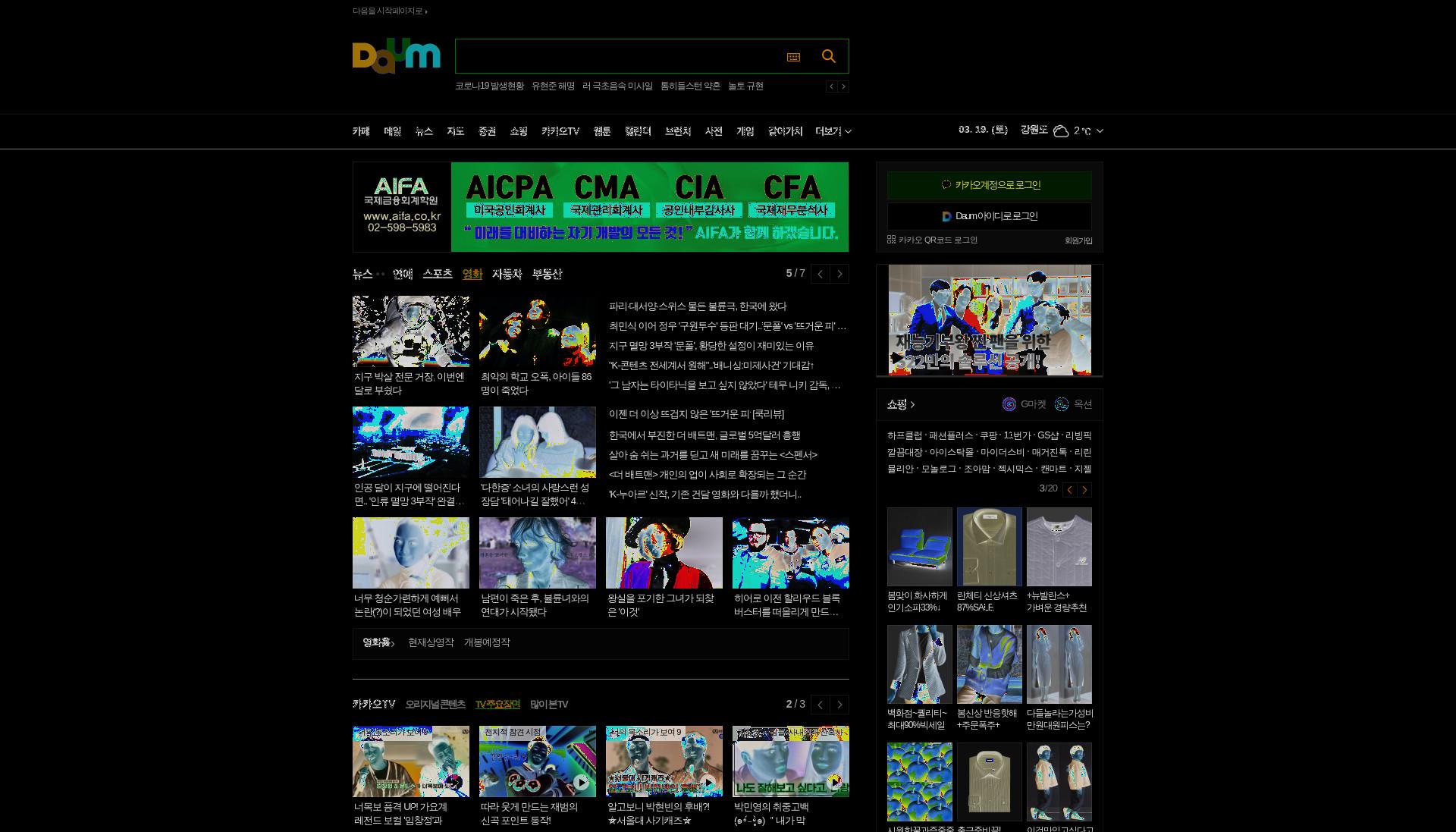Open 란체티 신상셔츠 product thumbnail

(989, 547)
